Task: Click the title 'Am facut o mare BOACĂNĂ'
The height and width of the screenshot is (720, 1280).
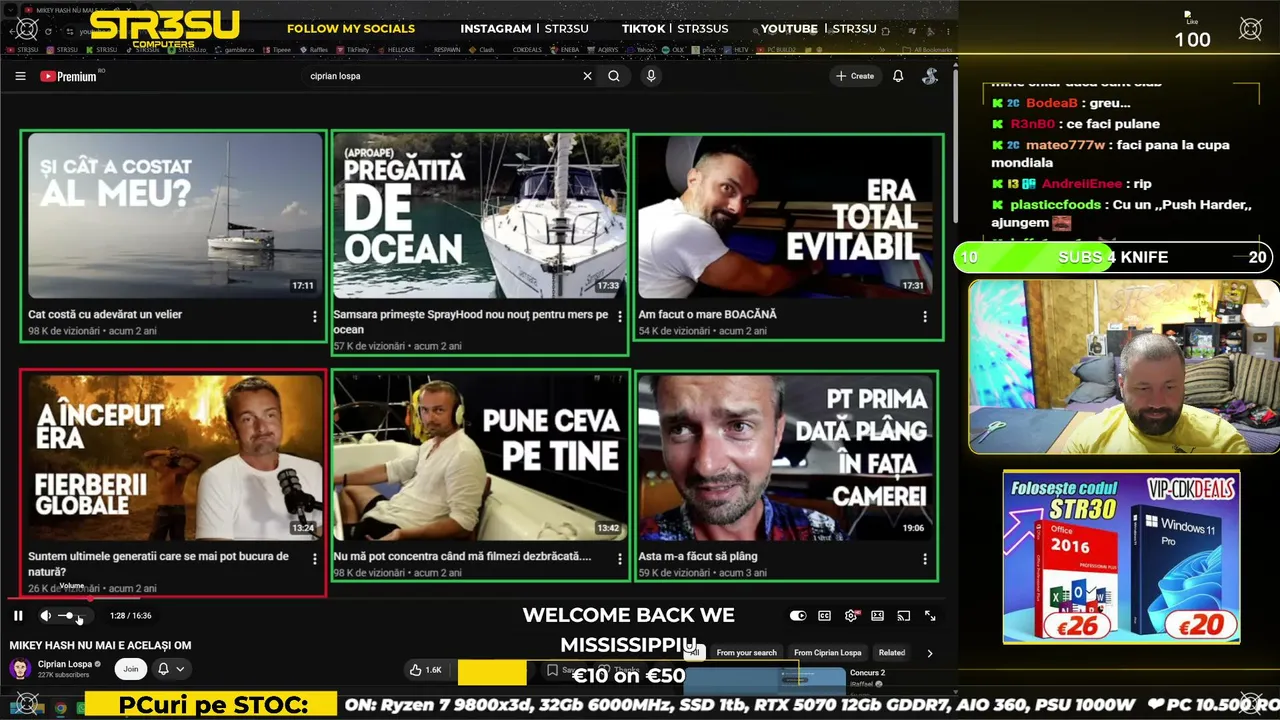Action: click(x=707, y=314)
